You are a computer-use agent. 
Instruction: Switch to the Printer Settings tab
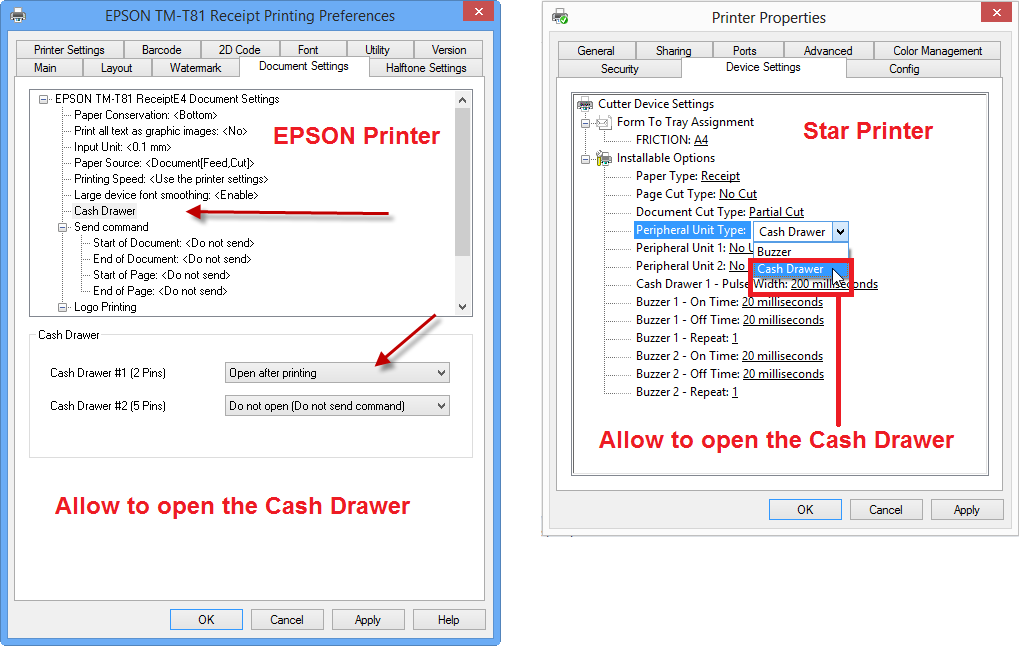point(69,50)
